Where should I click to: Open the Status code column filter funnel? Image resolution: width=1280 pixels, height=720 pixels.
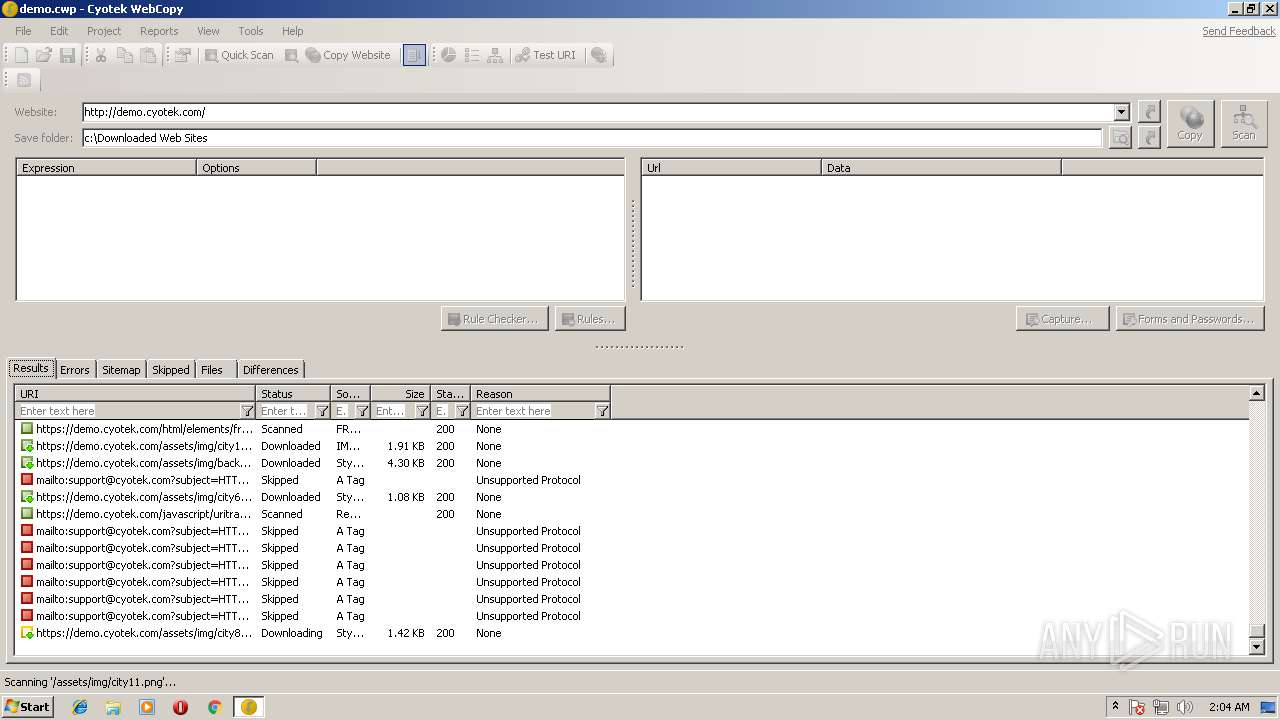pos(462,411)
